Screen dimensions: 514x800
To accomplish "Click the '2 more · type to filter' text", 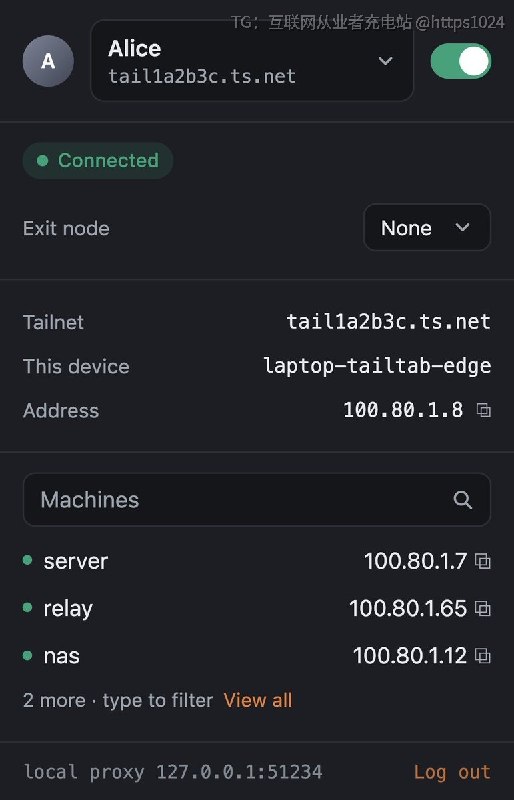I will pos(118,700).
